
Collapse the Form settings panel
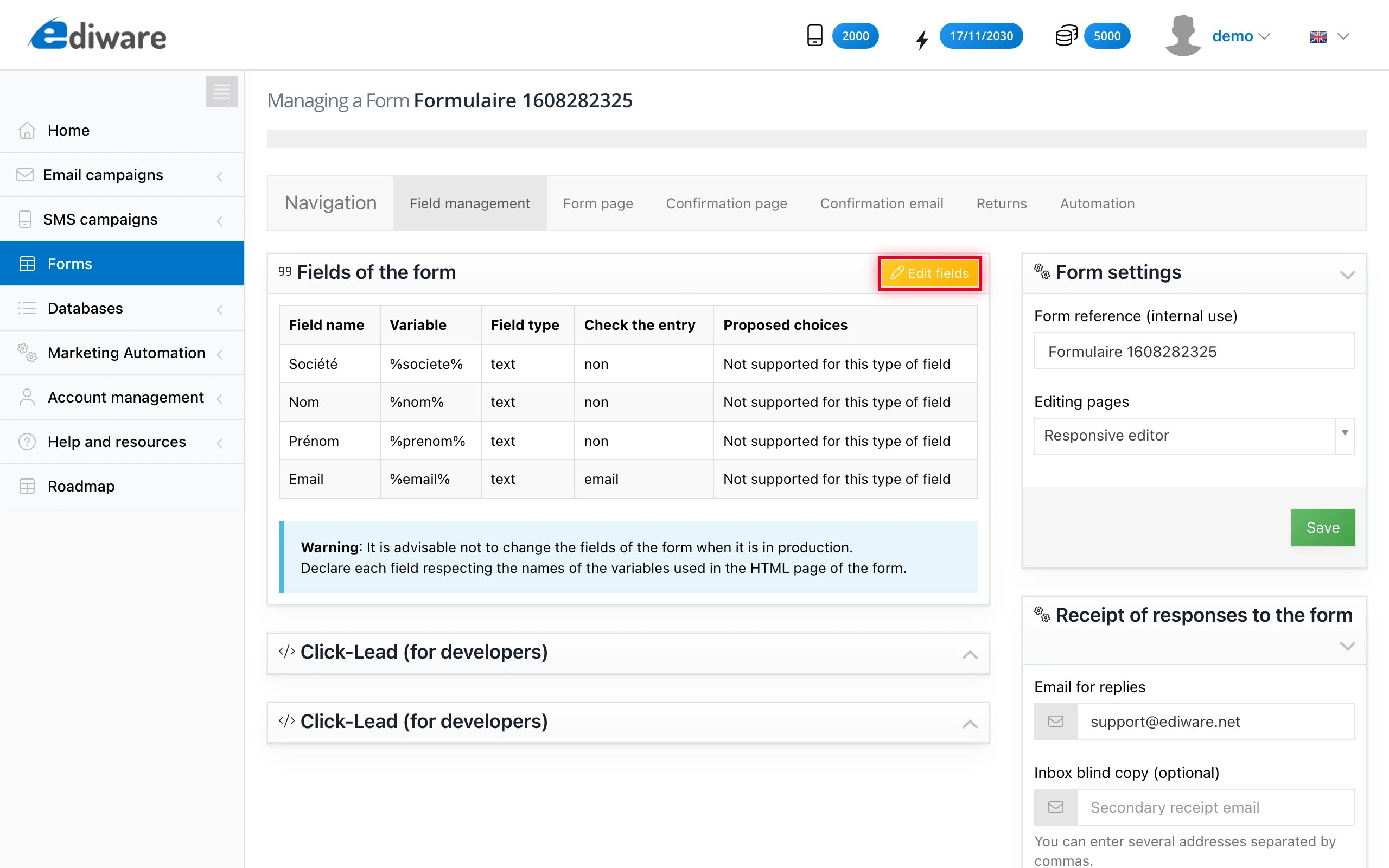1348,274
